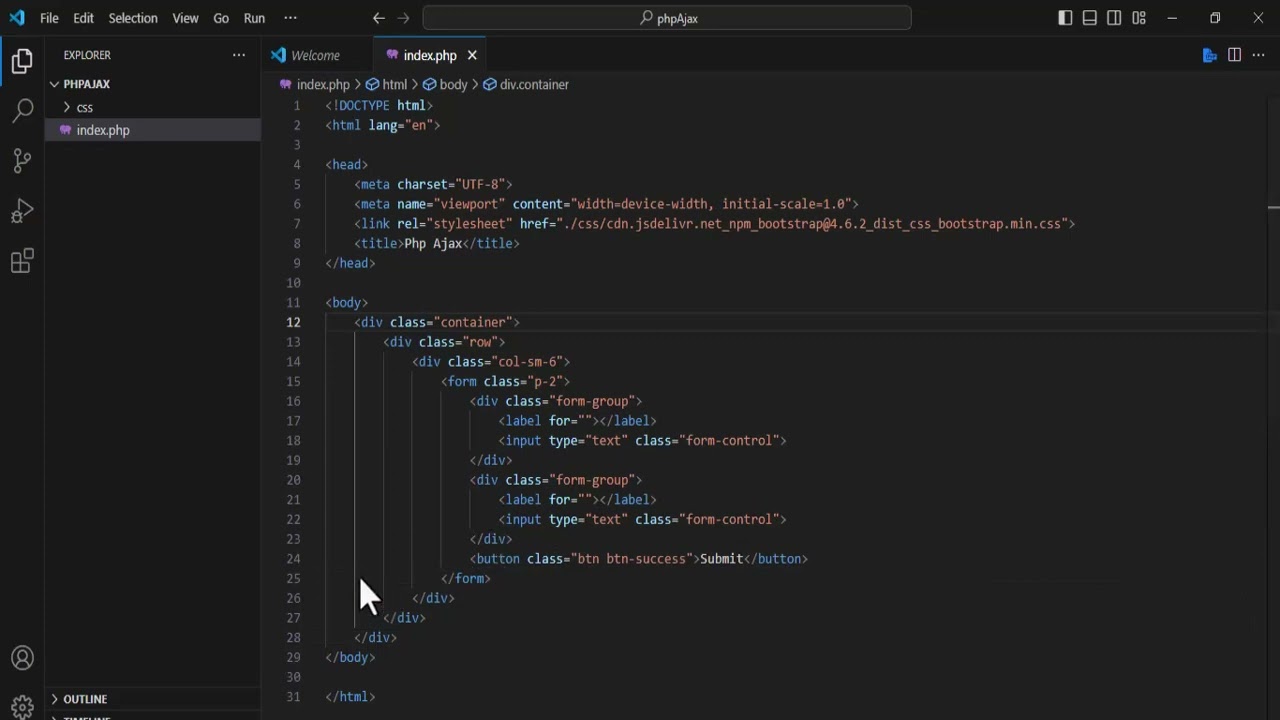
Task: Click the phpAjax command center search box
Action: point(667,18)
